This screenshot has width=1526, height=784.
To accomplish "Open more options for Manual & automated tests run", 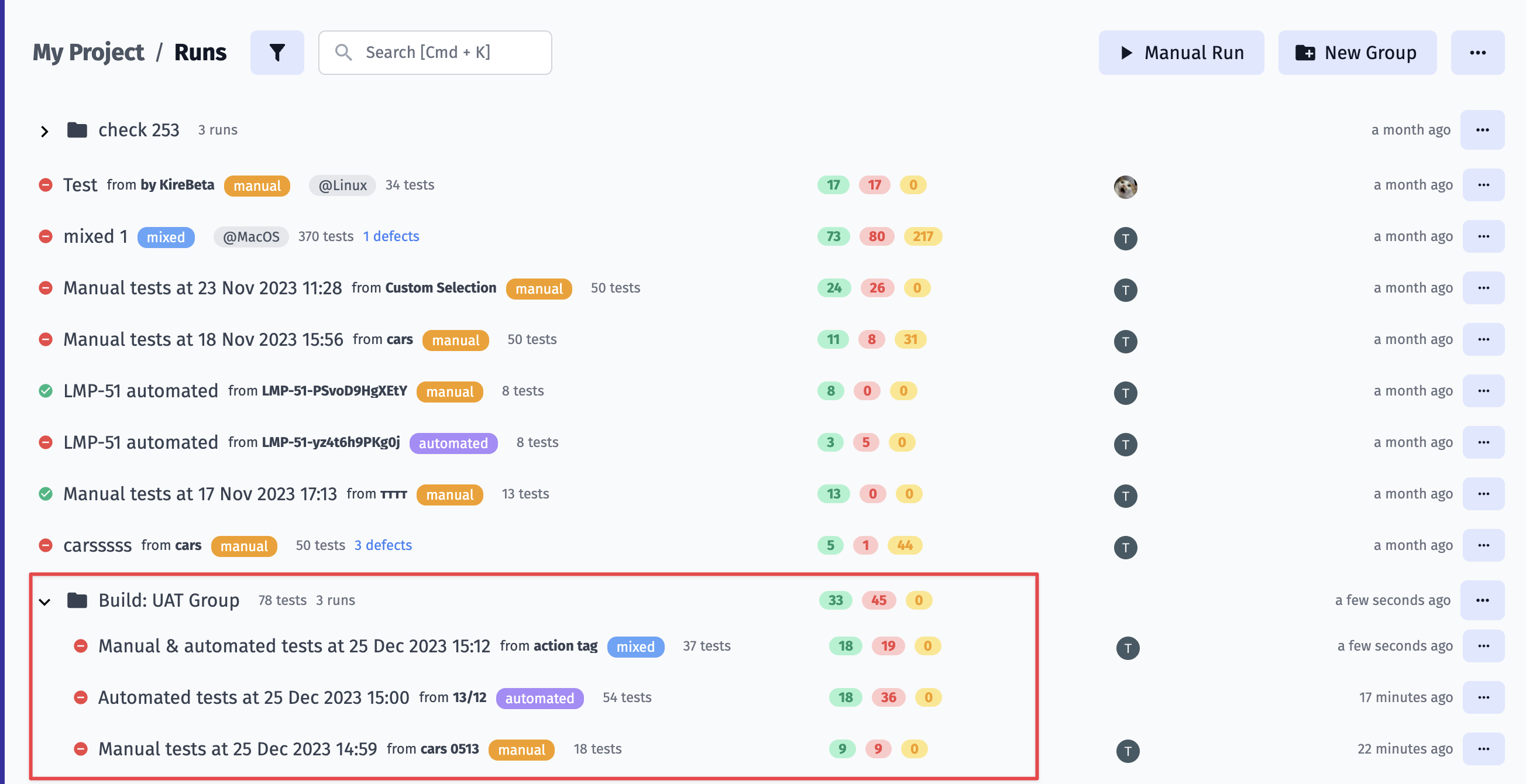I will (1483, 646).
